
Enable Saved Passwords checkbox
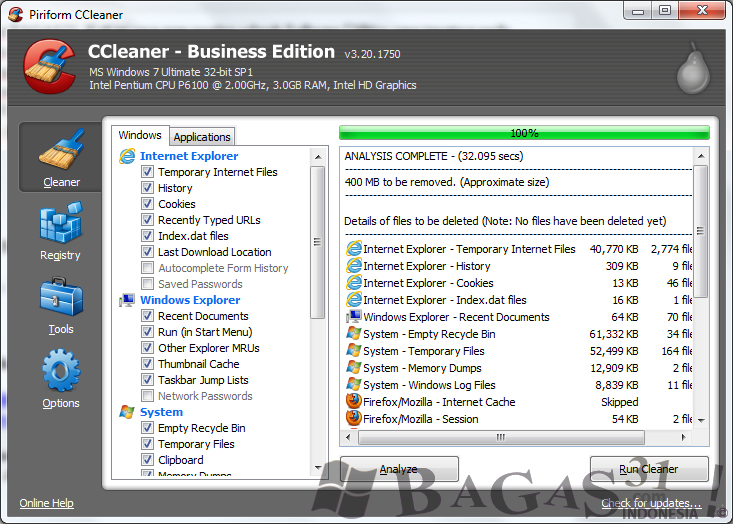pos(147,284)
